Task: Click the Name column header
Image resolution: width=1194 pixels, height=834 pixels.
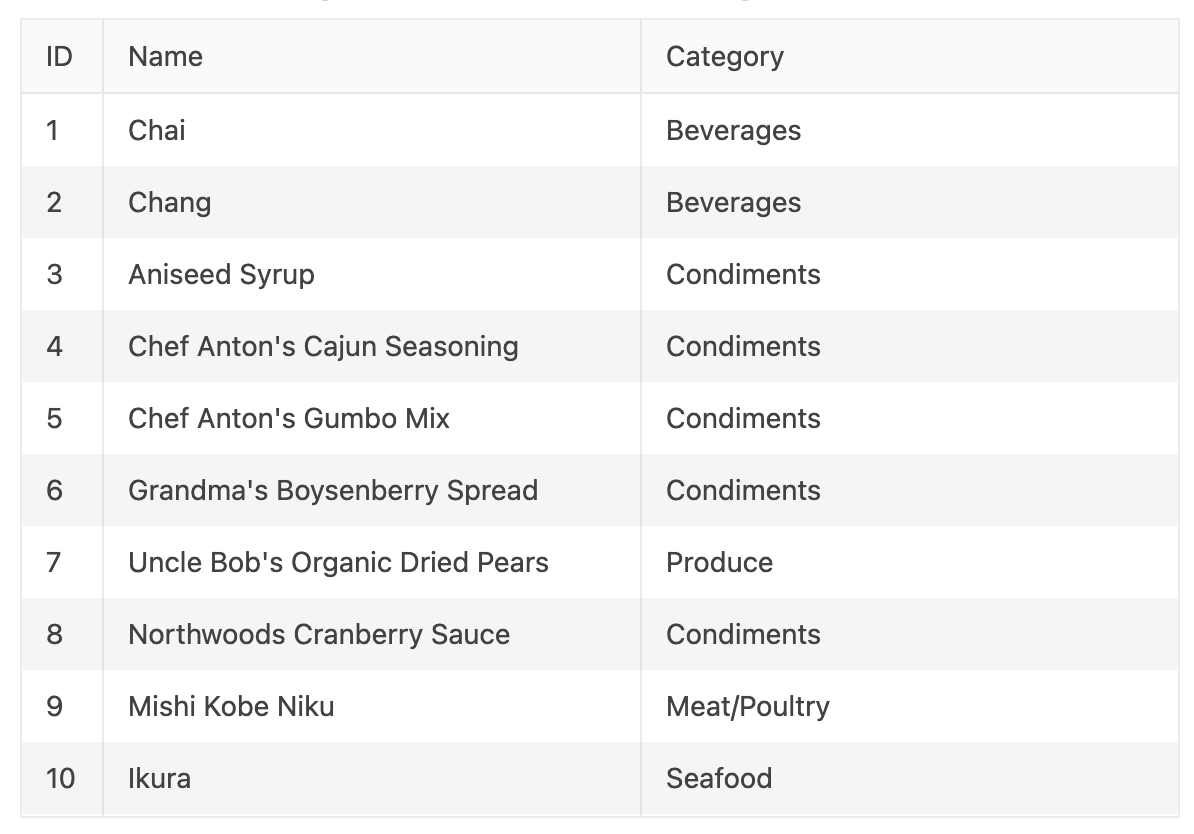Action: (166, 57)
